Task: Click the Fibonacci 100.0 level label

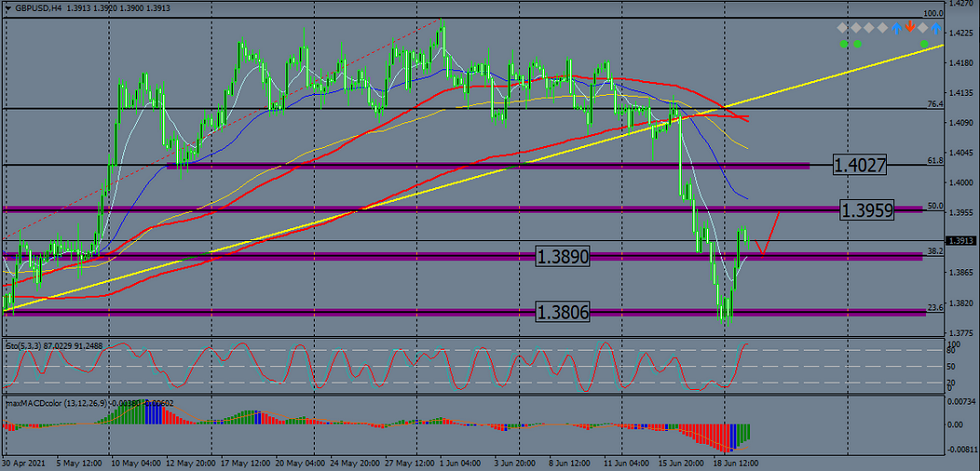Action: click(x=933, y=14)
